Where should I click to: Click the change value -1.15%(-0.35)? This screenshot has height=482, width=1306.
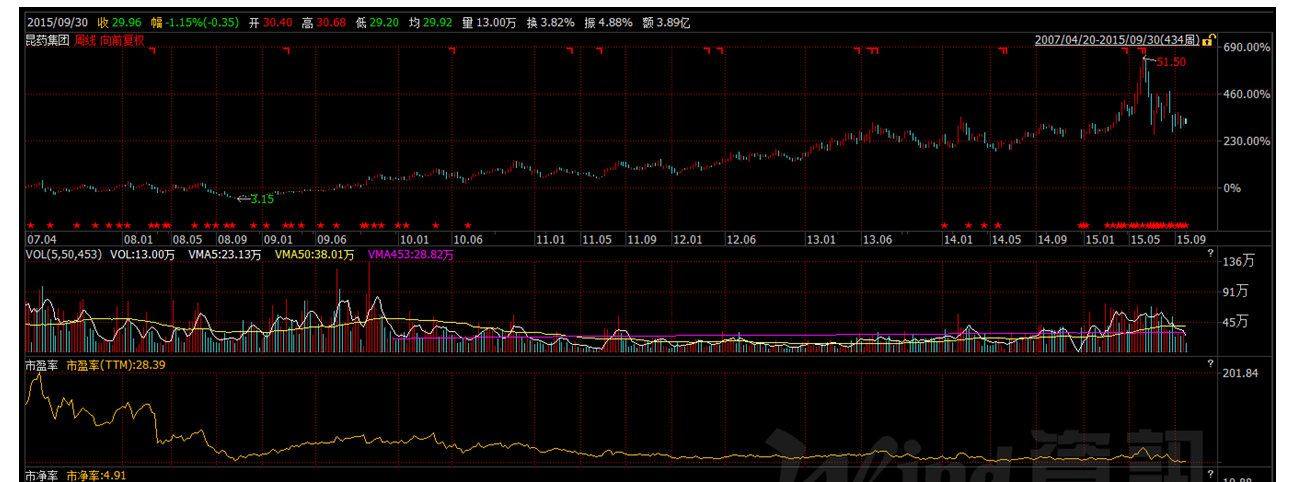pos(202,22)
